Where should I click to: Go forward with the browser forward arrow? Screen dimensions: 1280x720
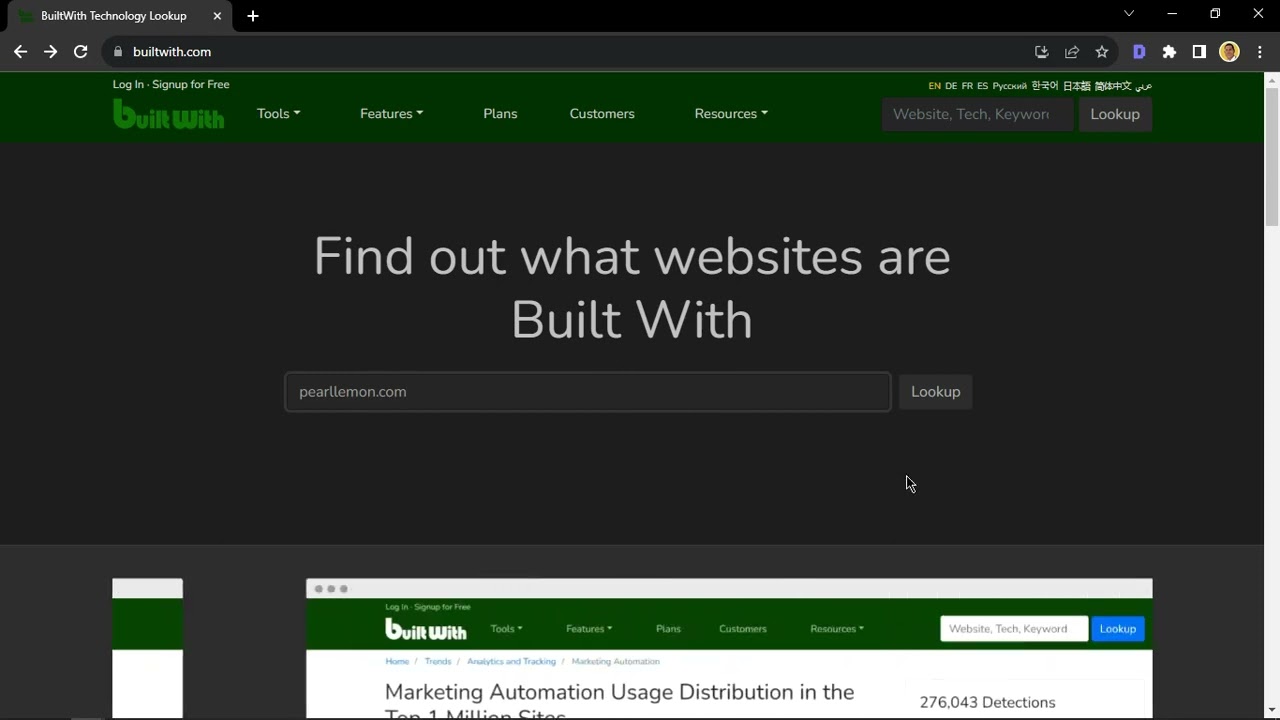pos(50,52)
